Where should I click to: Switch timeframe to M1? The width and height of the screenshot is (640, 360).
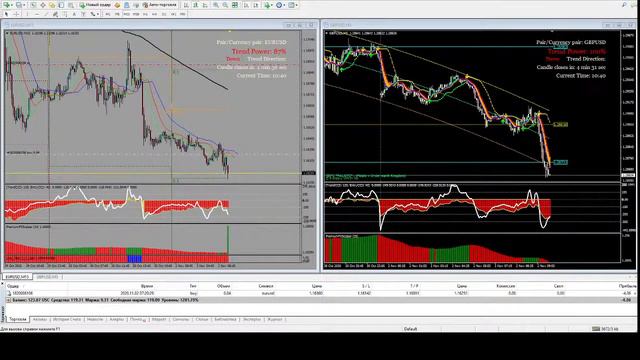click(x=108, y=14)
